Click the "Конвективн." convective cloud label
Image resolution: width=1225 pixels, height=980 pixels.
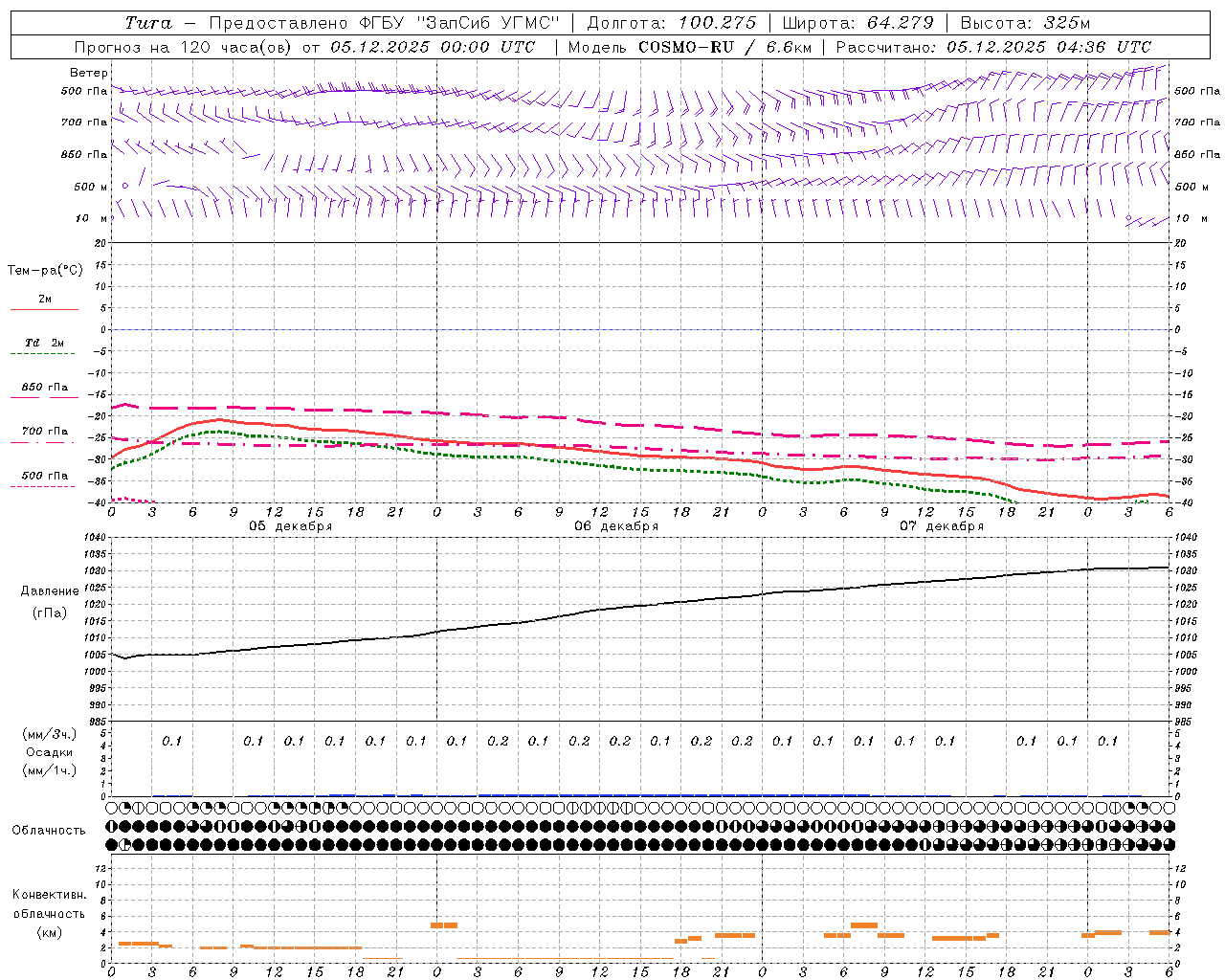click(50, 895)
